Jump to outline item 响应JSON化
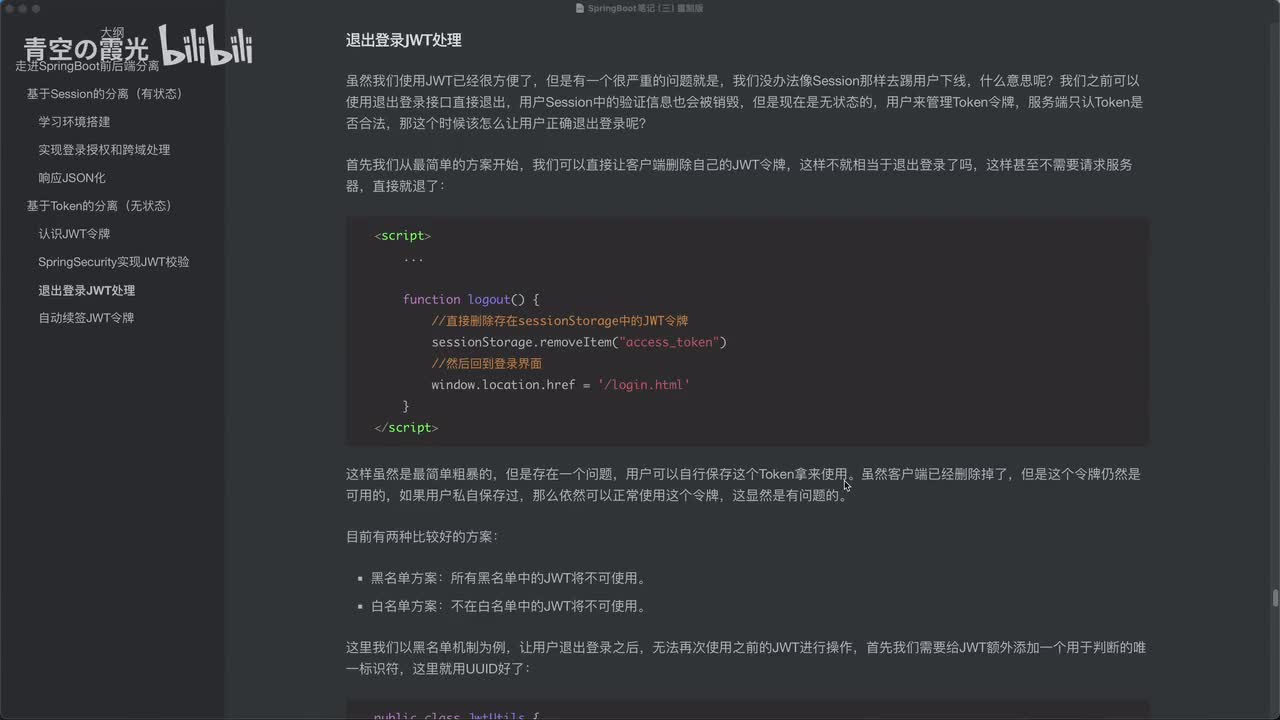The width and height of the screenshot is (1280, 720). [72, 178]
